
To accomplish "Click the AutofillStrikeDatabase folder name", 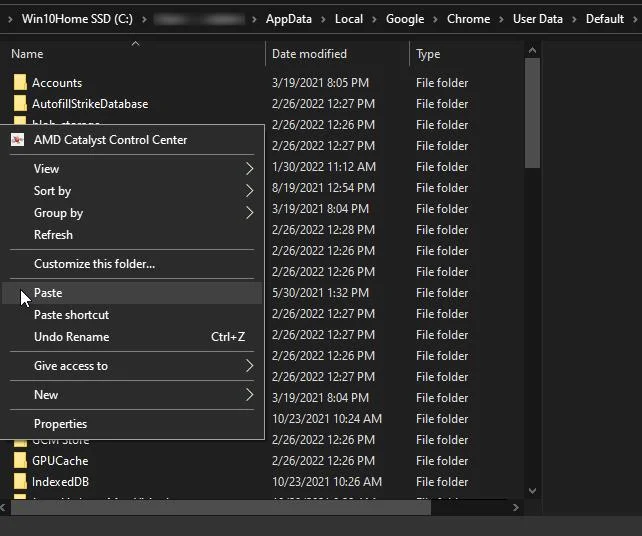I will pyautogui.click(x=90, y=104).
